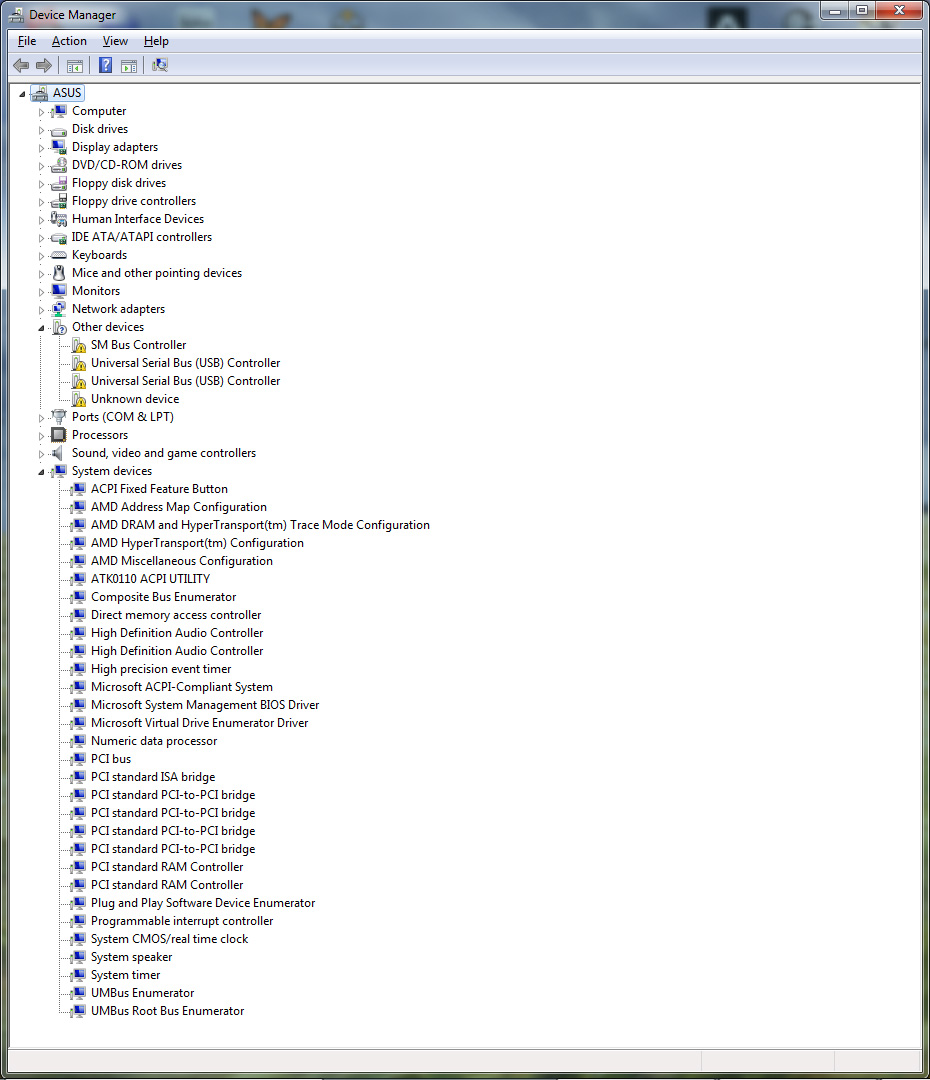
Task: Click the ASUS computer root icon
Action: tap(40, 93)
